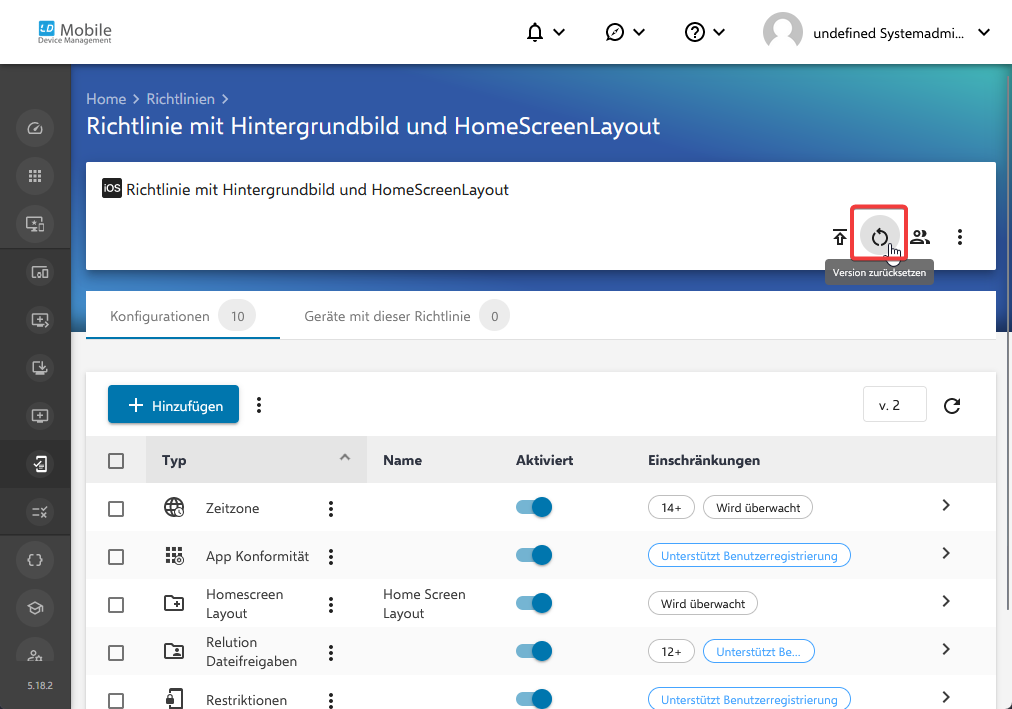The image size is (1012, 709).
Task: Click the user avatar picture
Action: [782, 32]
